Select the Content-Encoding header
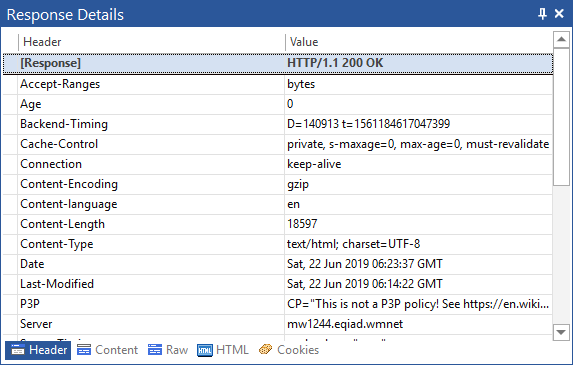 (x=69, y=185)
